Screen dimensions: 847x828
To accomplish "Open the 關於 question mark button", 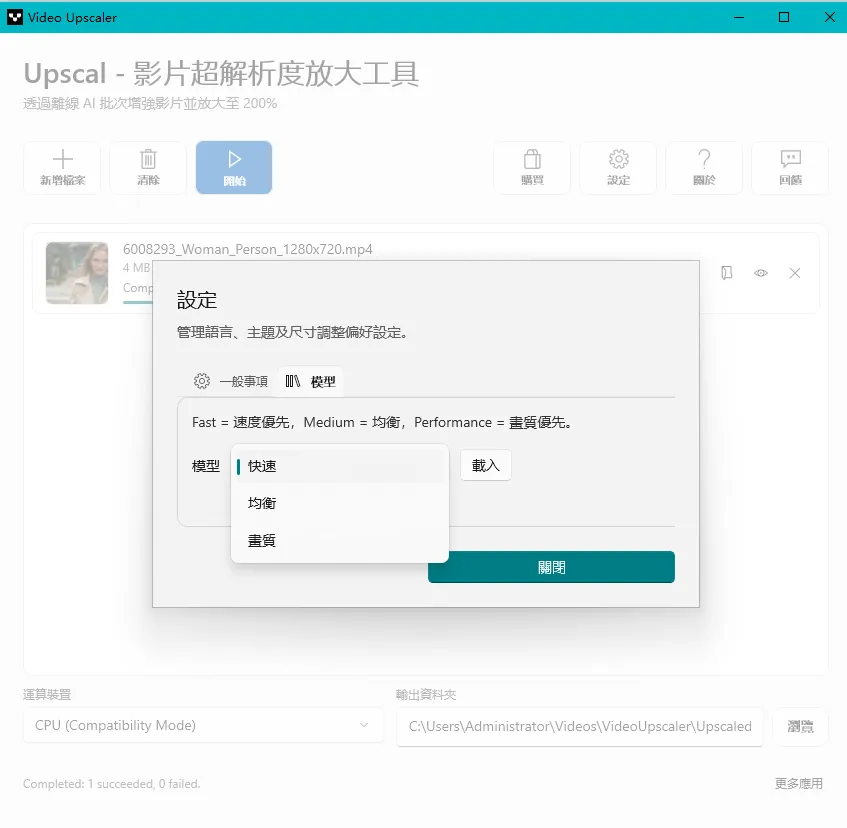I will pos(704,167).
